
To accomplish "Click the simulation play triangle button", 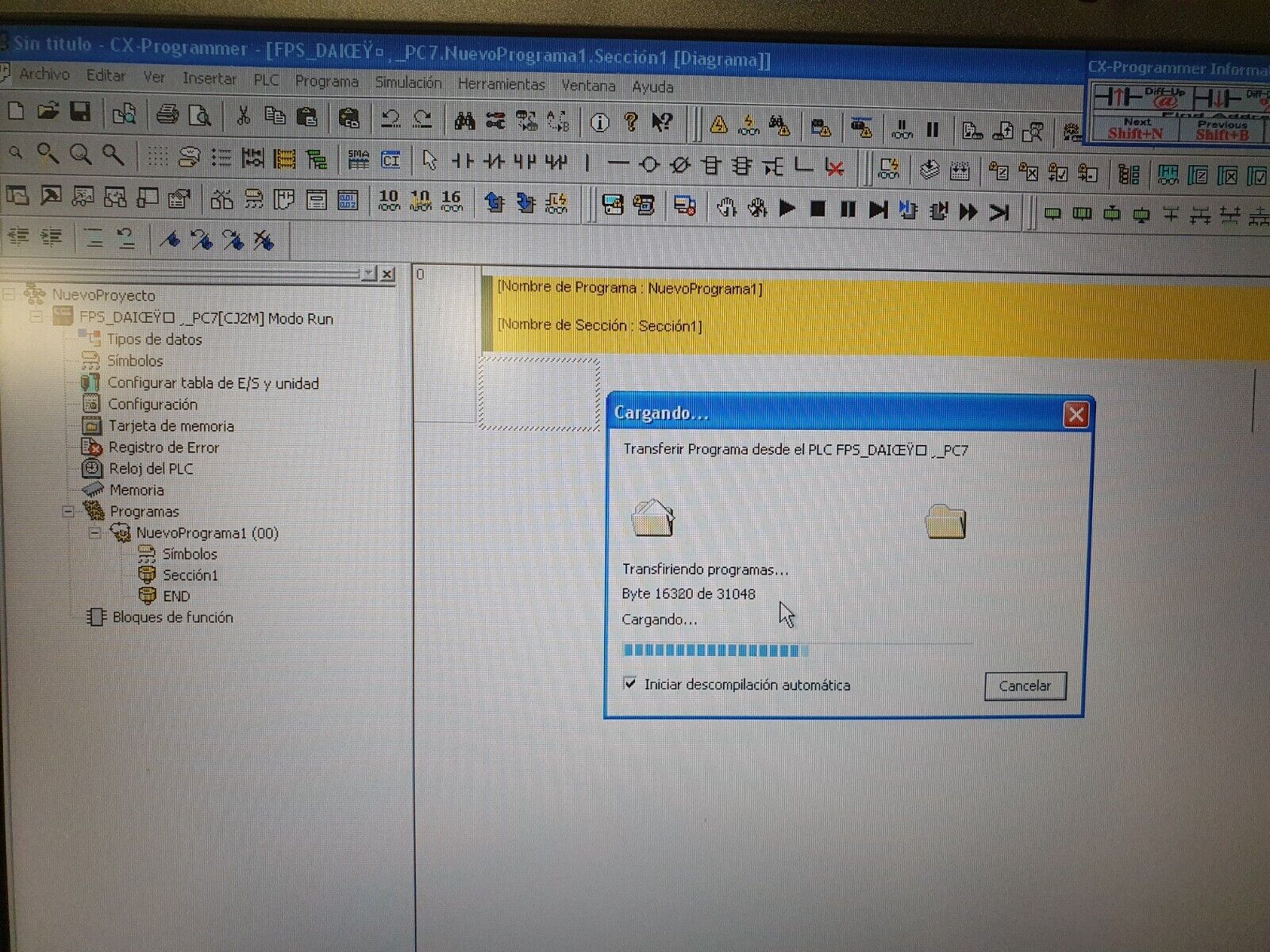I will 787,209.
